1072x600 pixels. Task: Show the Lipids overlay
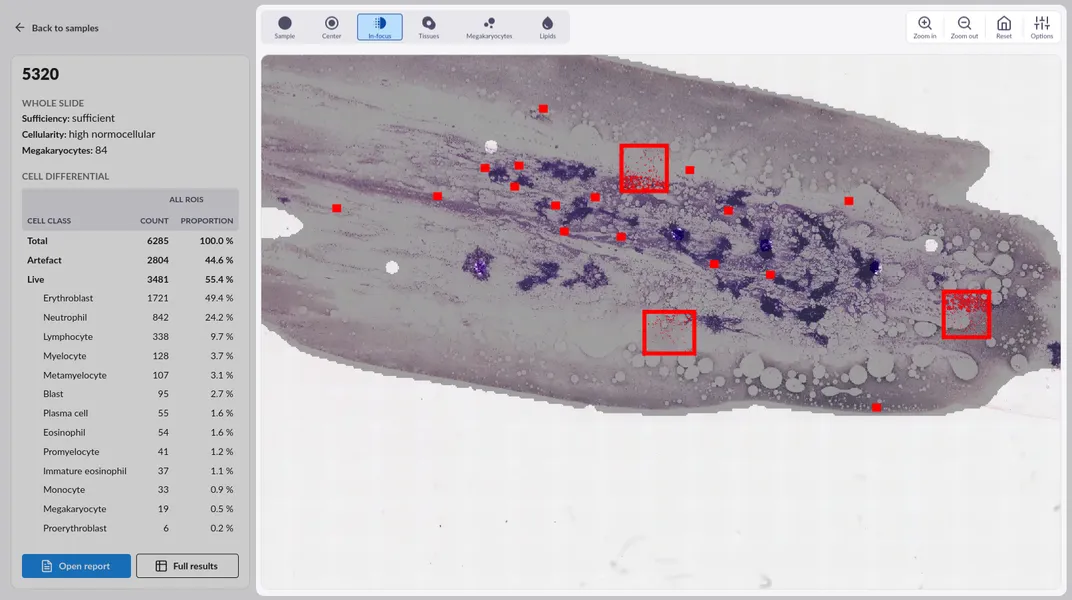[547, 27]
